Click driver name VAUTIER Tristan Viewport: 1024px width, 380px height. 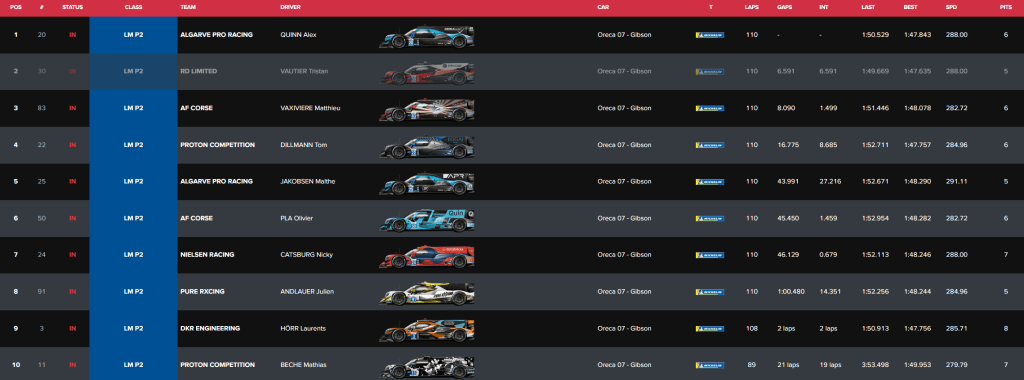tap(304, 71)
